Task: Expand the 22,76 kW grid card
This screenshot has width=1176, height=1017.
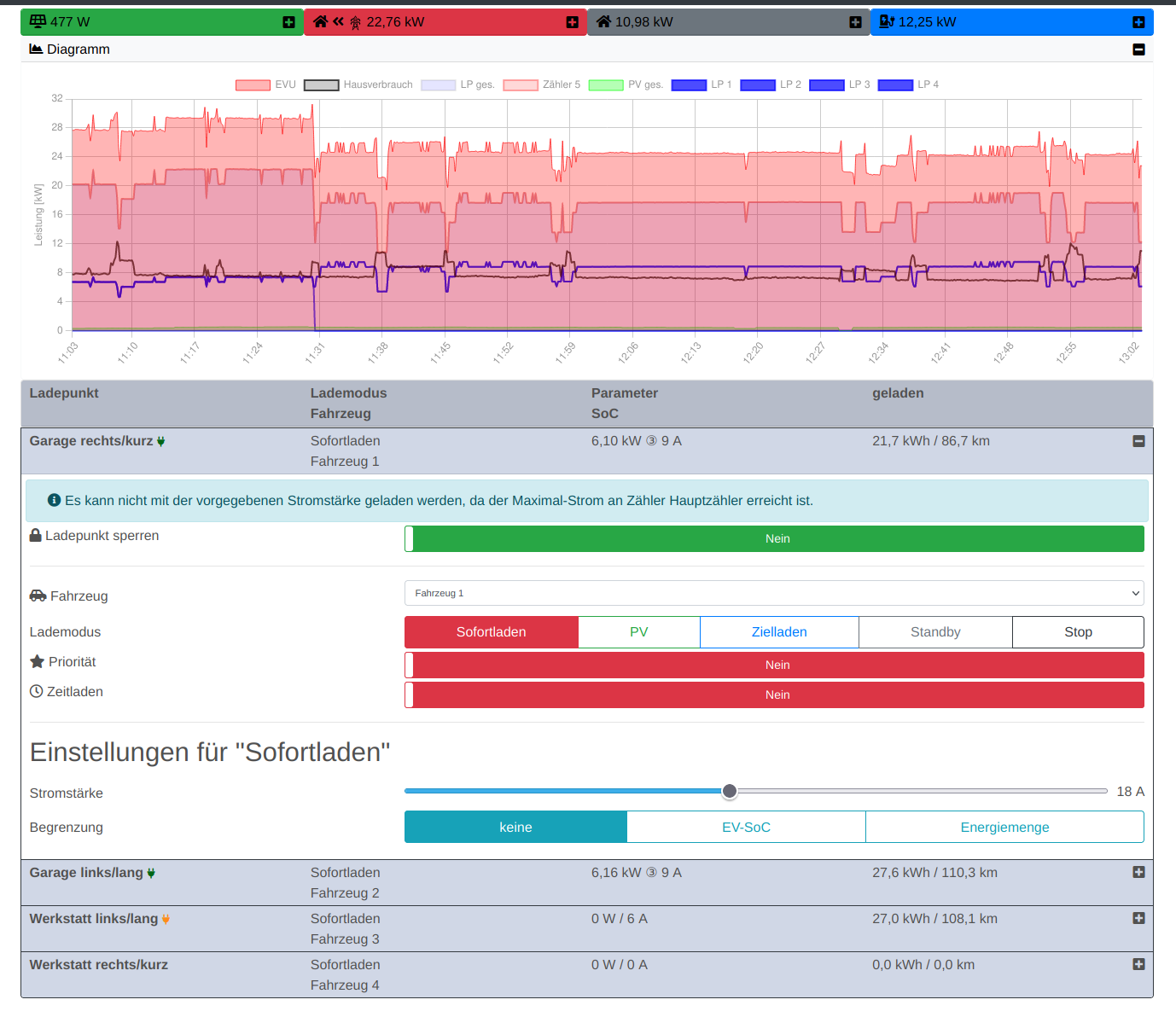Action: point(572,22)
